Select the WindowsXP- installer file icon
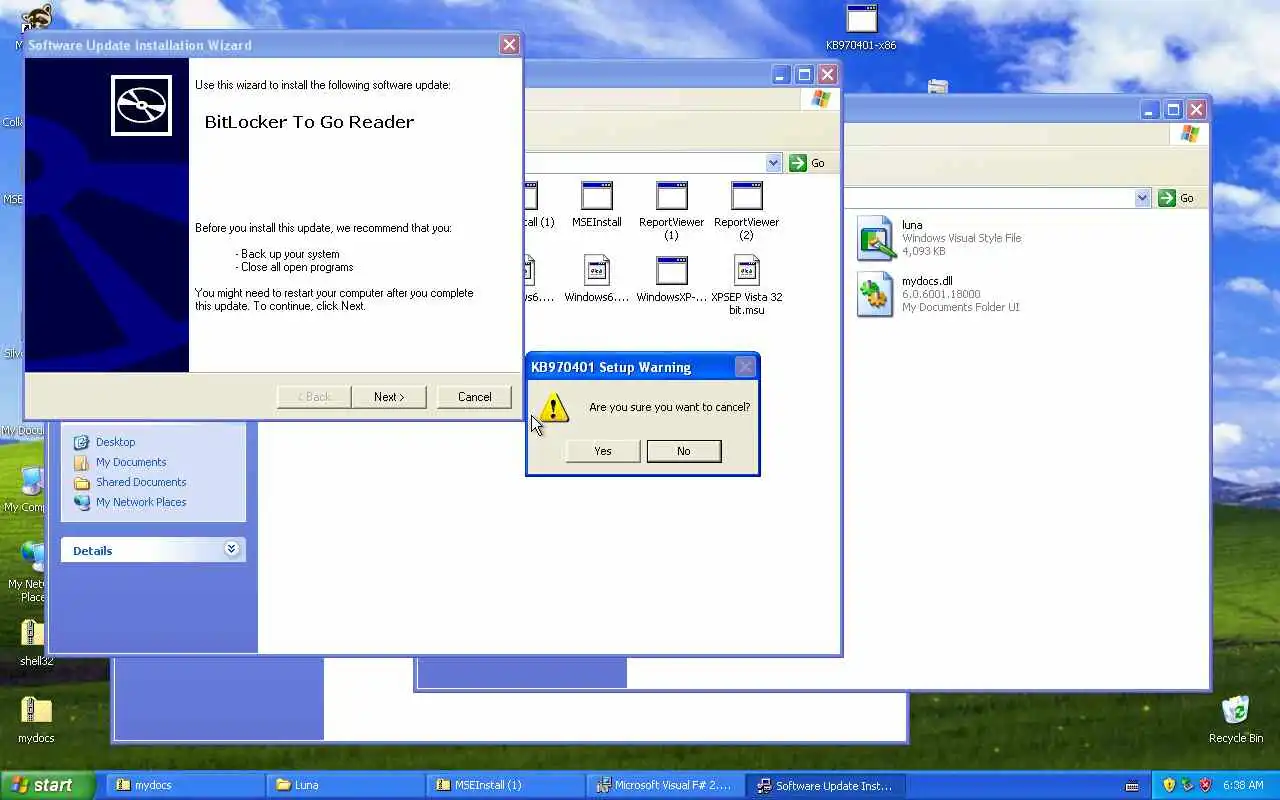This screenshot has height=800, width=1280. (x=672, y=271)
